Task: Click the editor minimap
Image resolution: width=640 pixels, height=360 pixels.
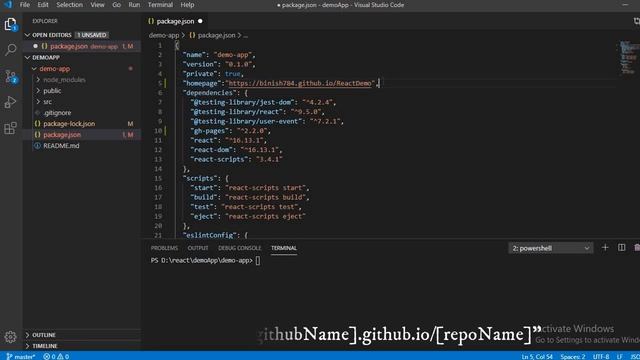Action: coord(628,57)
